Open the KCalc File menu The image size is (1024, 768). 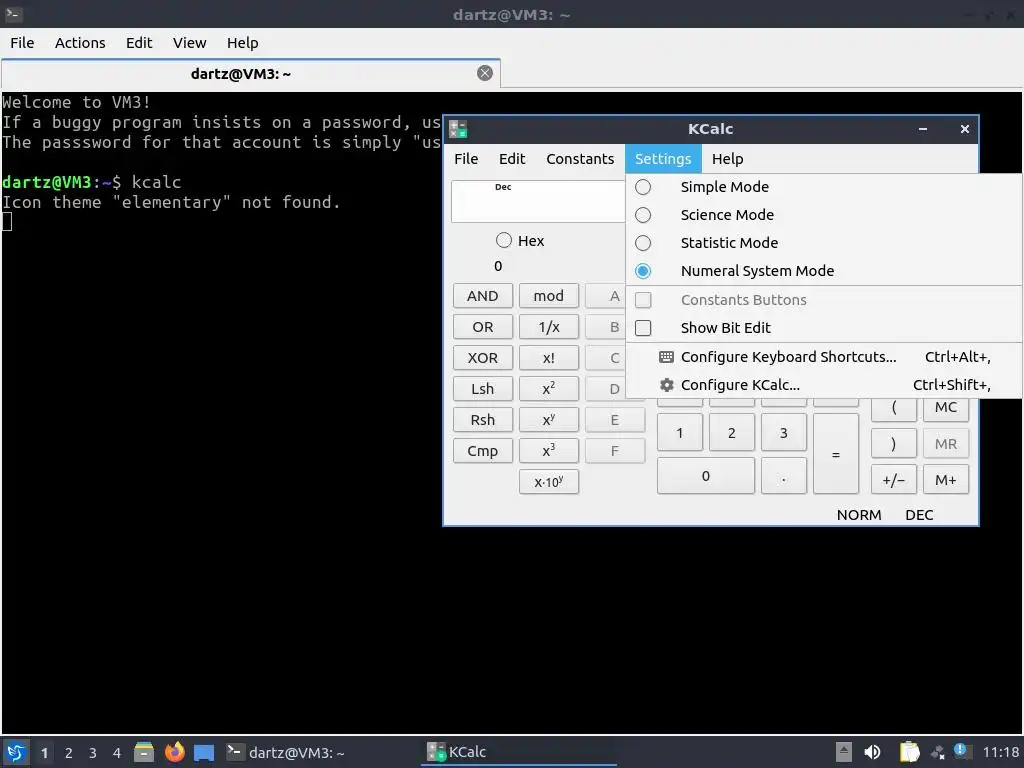click(x=466, y=159)
